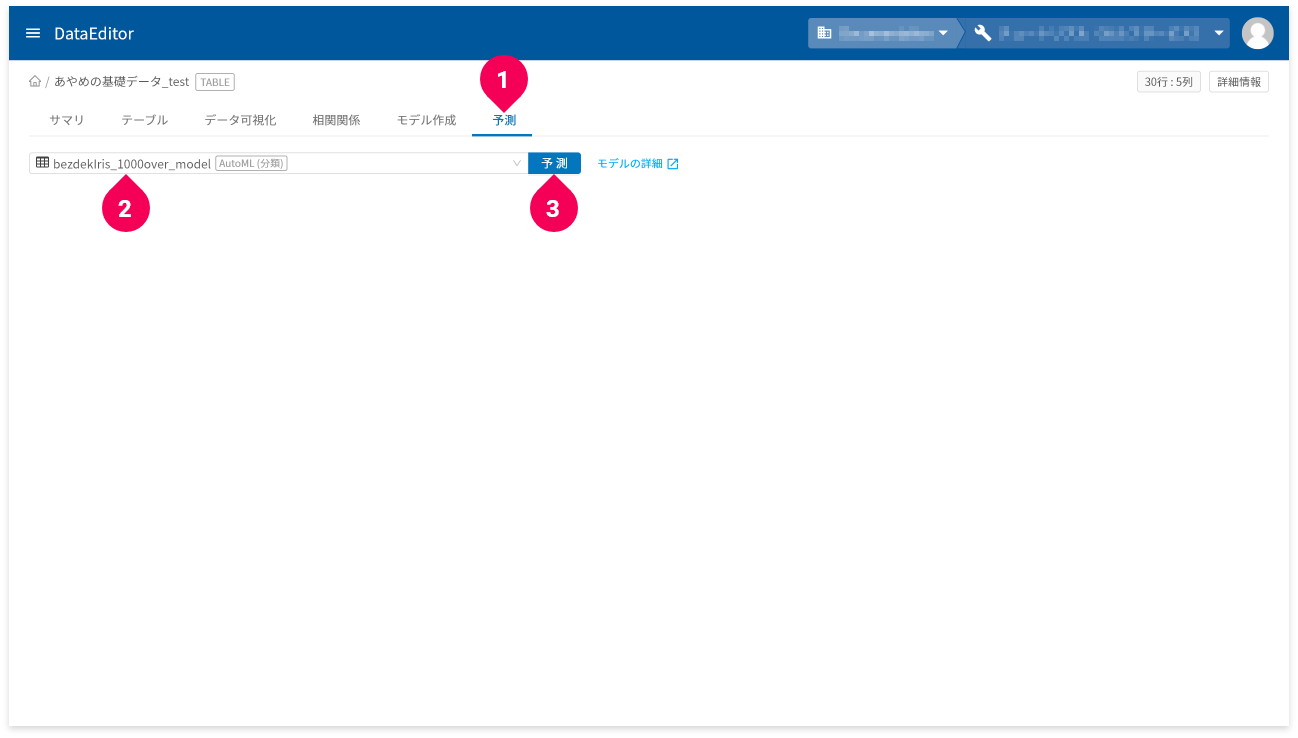Click the 詳細情報 button
The image size is (1298, 738).
click(1239, 82)
